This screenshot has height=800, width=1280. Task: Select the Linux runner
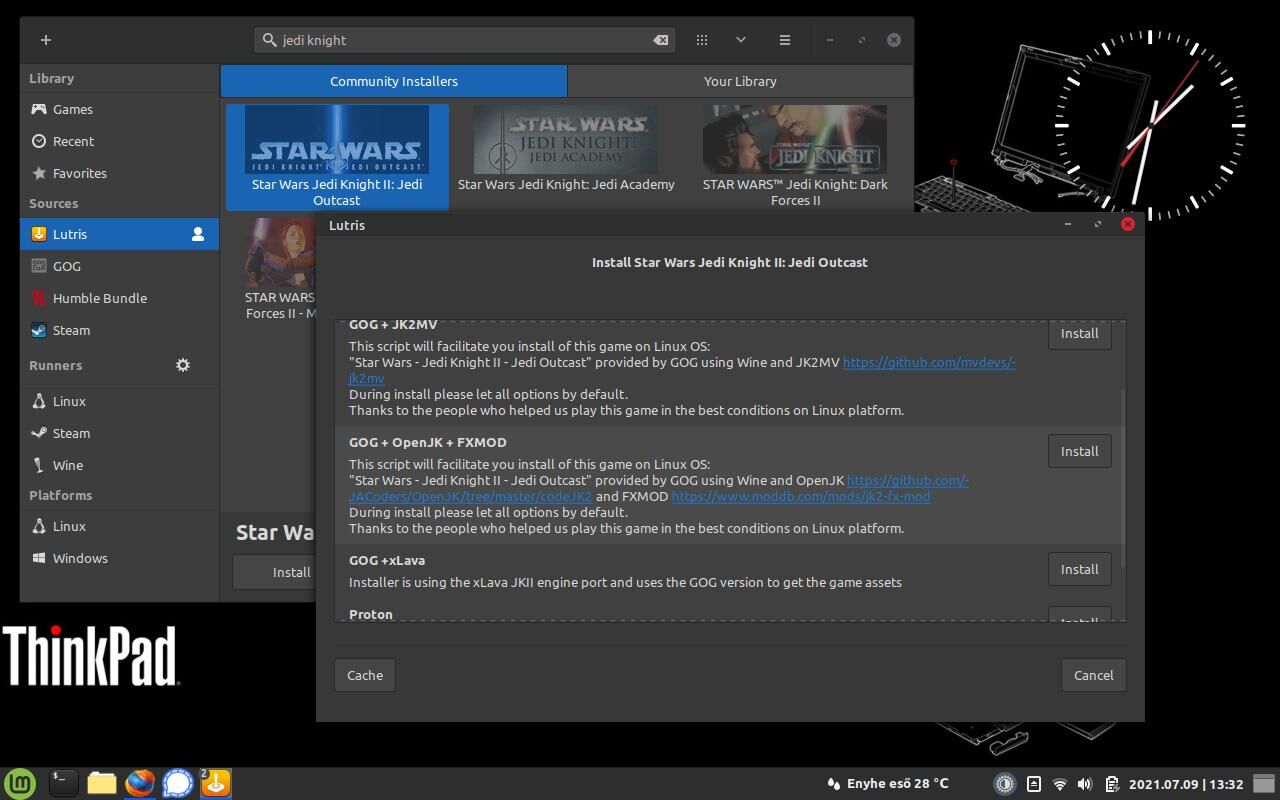(x=119, y=401)
